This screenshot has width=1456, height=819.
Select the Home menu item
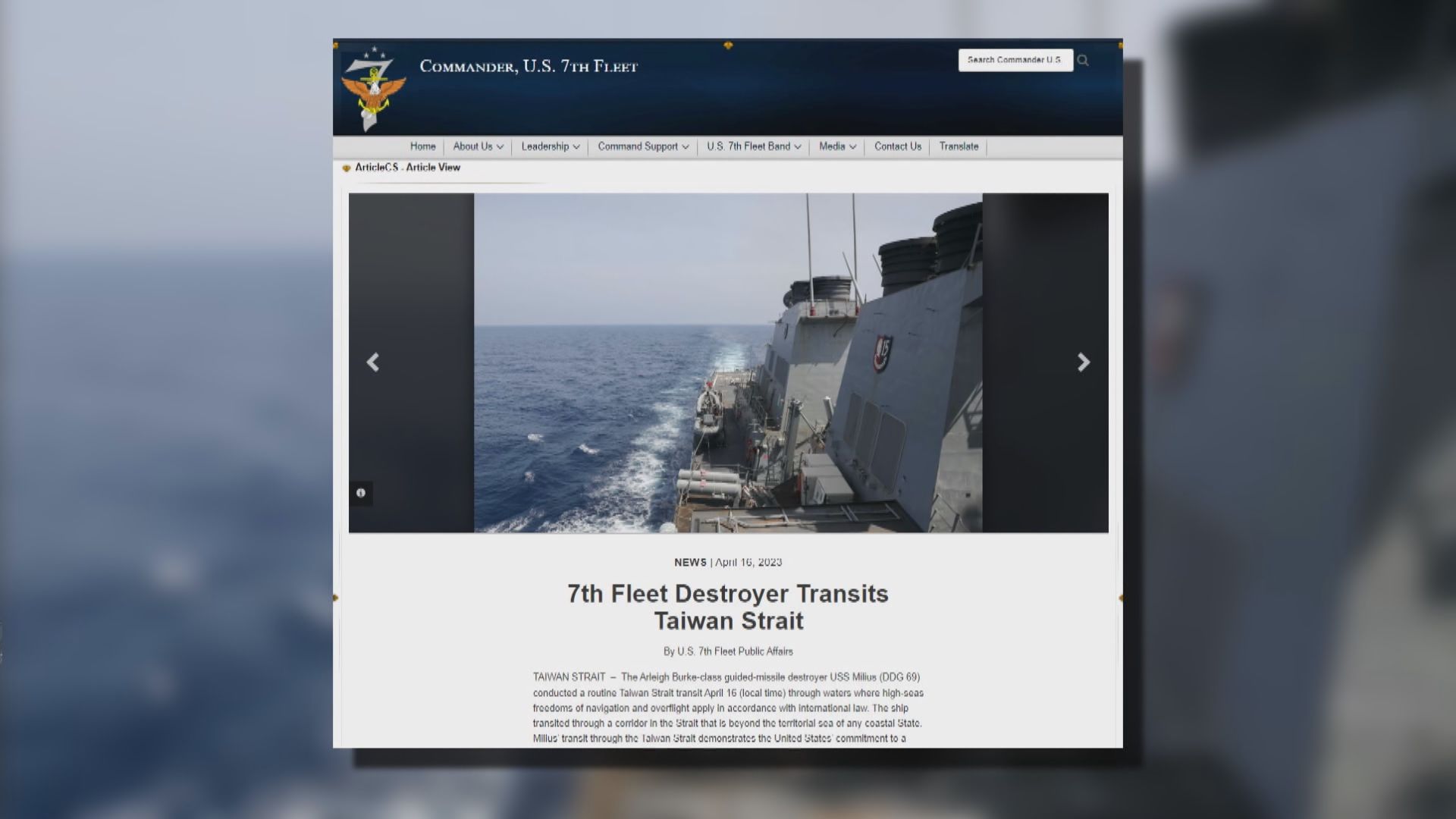pos(422,146)
